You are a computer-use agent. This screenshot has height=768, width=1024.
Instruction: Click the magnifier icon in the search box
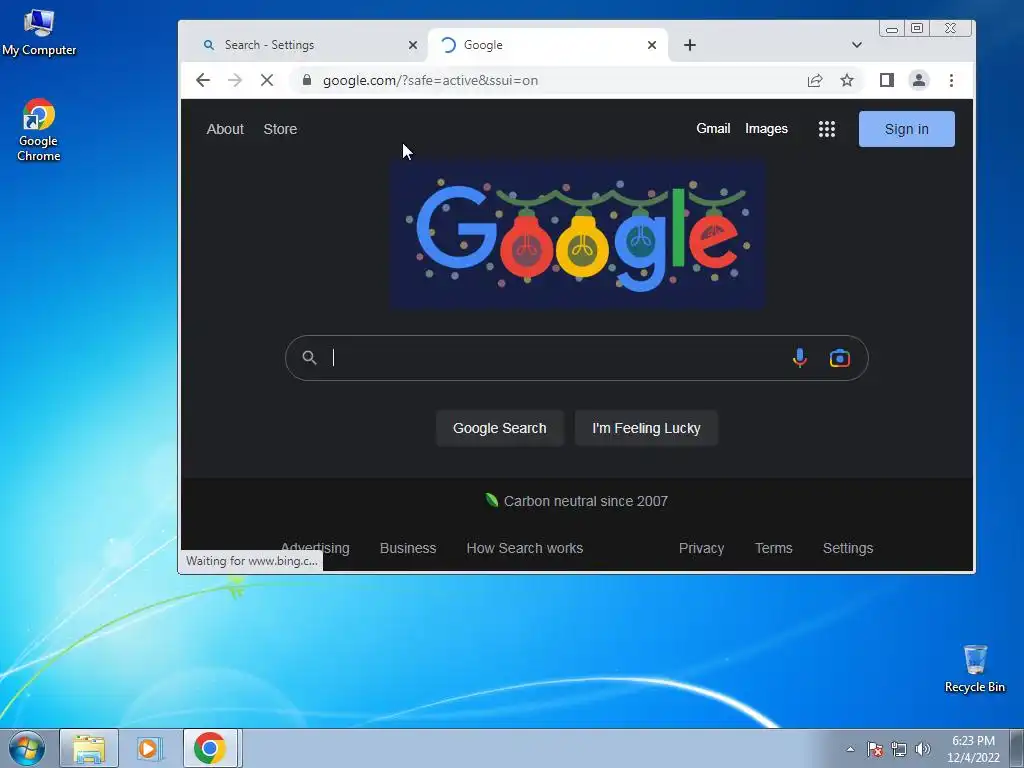[310, 358]
